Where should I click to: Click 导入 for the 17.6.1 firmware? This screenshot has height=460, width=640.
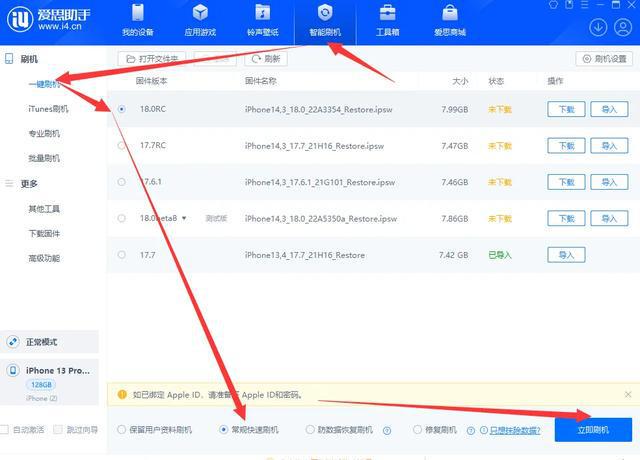tap(609, 182)
